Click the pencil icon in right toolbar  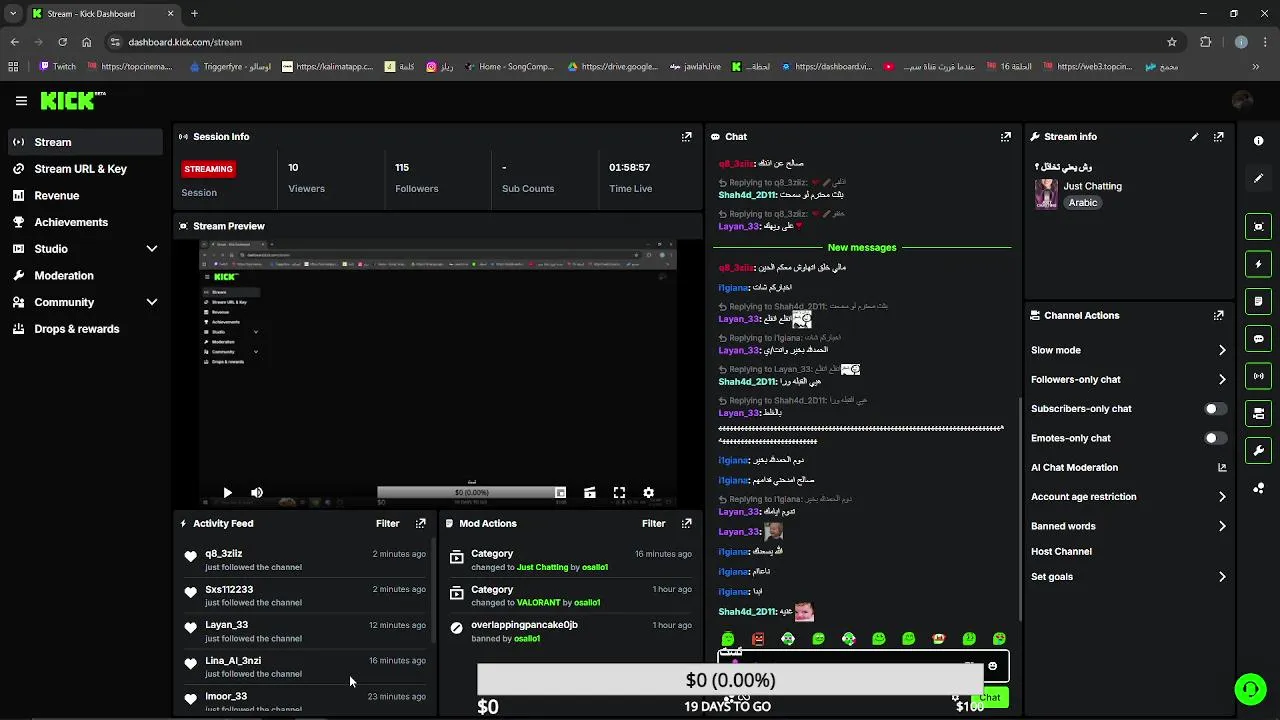[1259, 178]
